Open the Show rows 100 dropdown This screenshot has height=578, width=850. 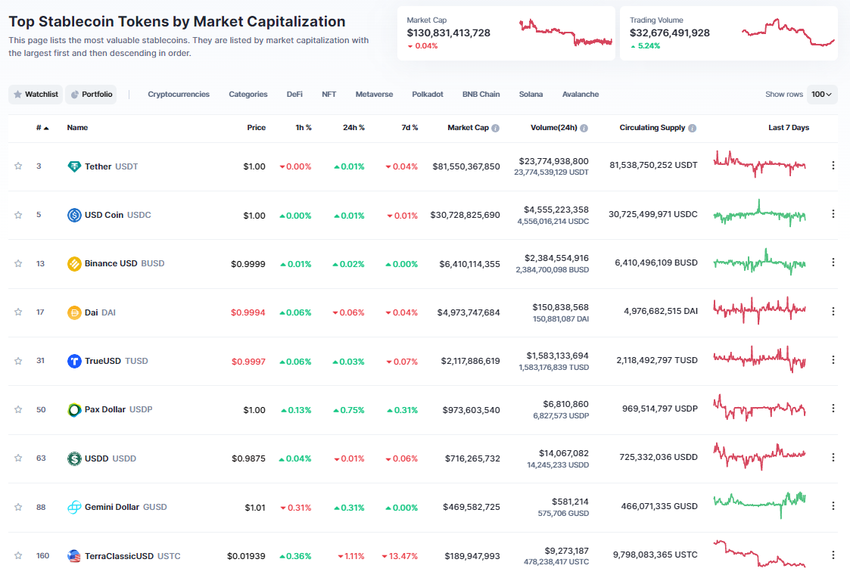[823, 94]
